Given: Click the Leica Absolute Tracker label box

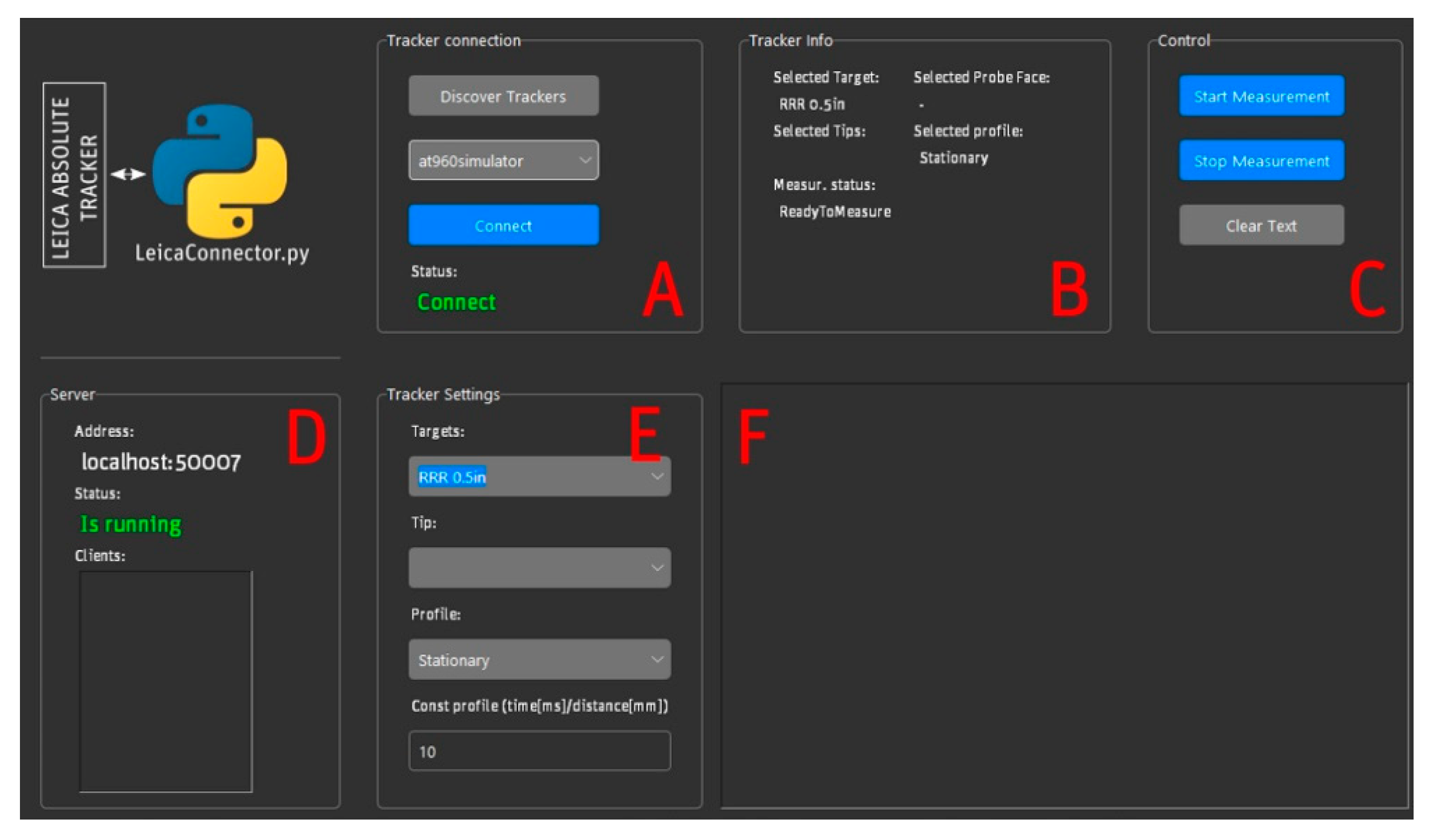Looking at the screenshot, I should click(x=75, y=175).
